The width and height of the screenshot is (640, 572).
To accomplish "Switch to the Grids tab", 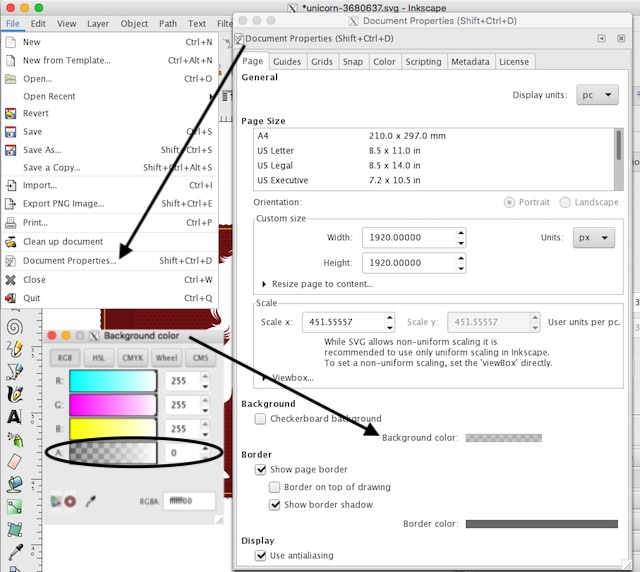I will point(322,62).
